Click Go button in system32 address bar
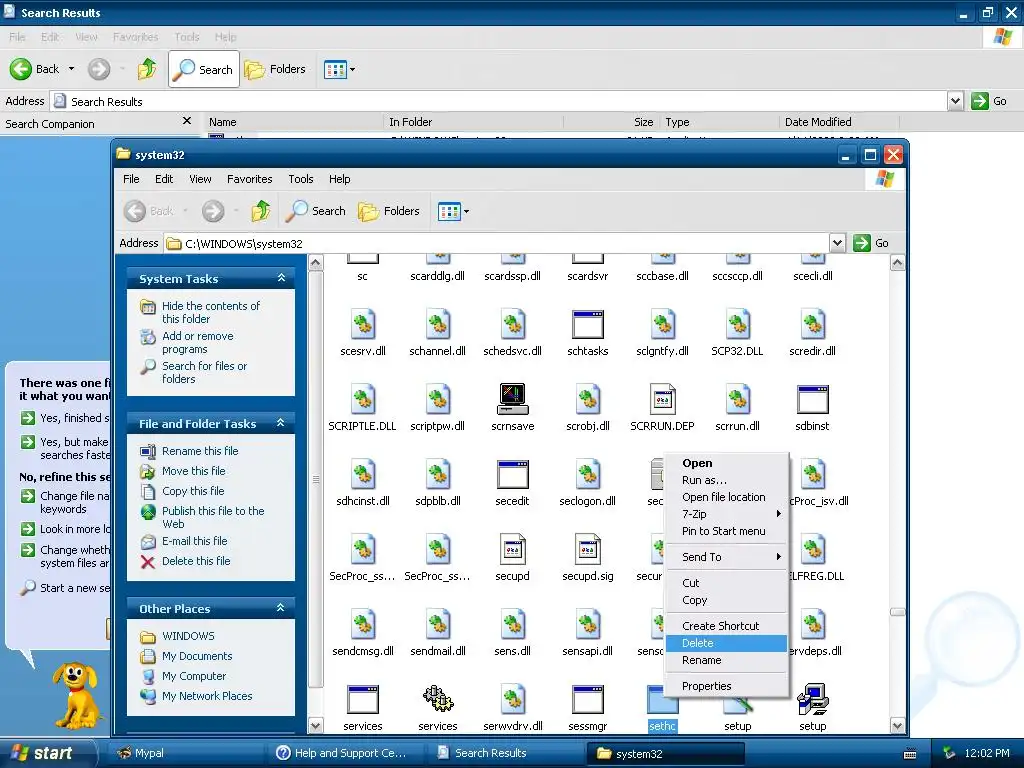Screen dimensions: 1024x768 click(x=872, y=243)
